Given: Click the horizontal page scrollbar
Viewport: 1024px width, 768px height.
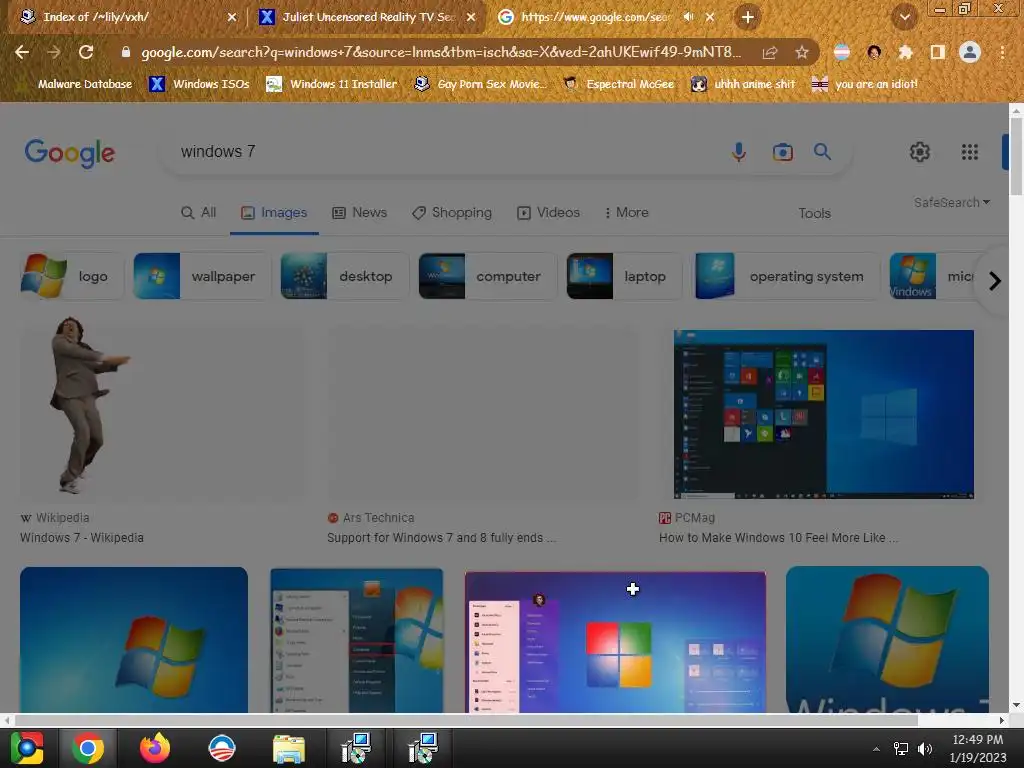Looking at the screenshot, I should coord(466,720).
